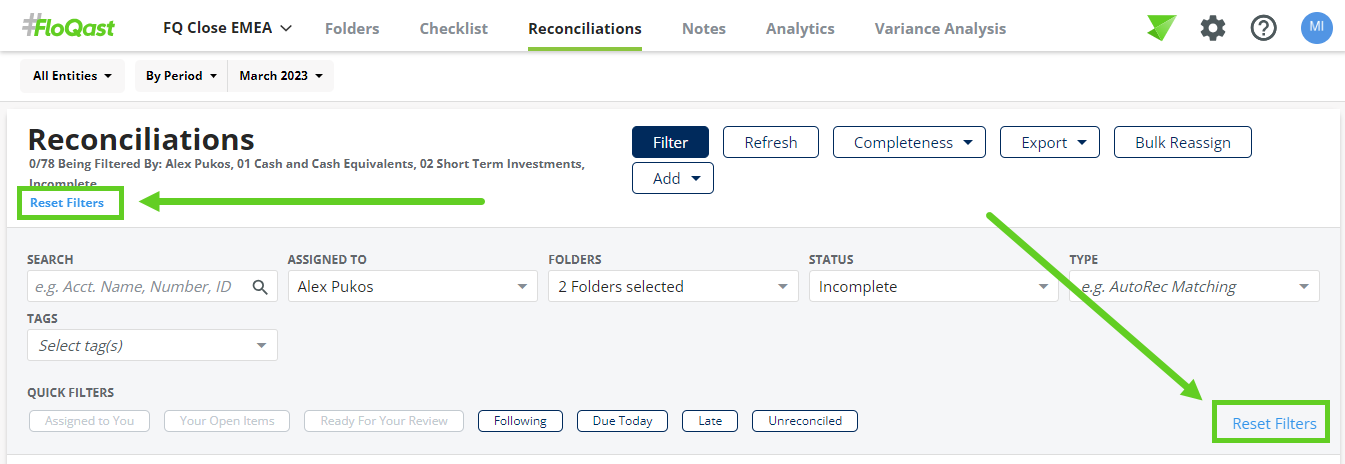Image resolution: width=1345 pixels, height=464 pixels.
Task: Switch to the Checklist tab
Action: click(454, 28)
